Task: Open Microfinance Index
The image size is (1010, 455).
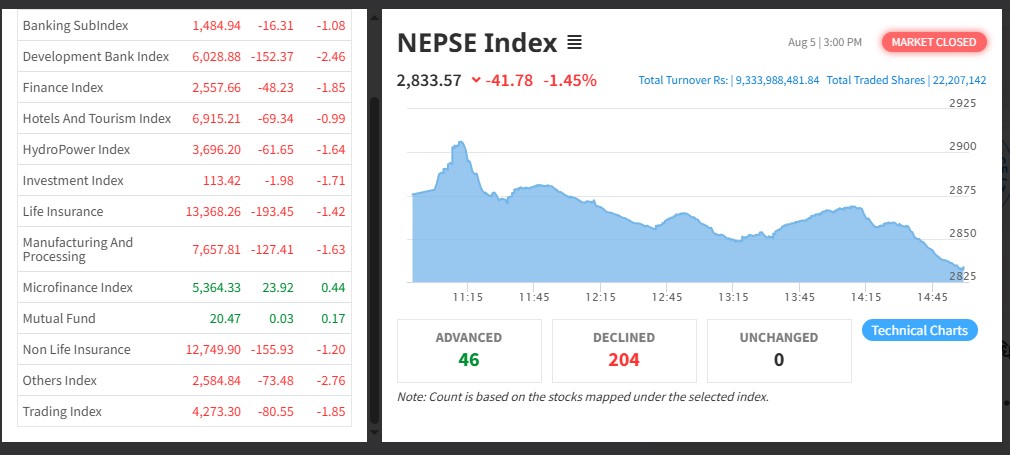Action: coord(77,287)
